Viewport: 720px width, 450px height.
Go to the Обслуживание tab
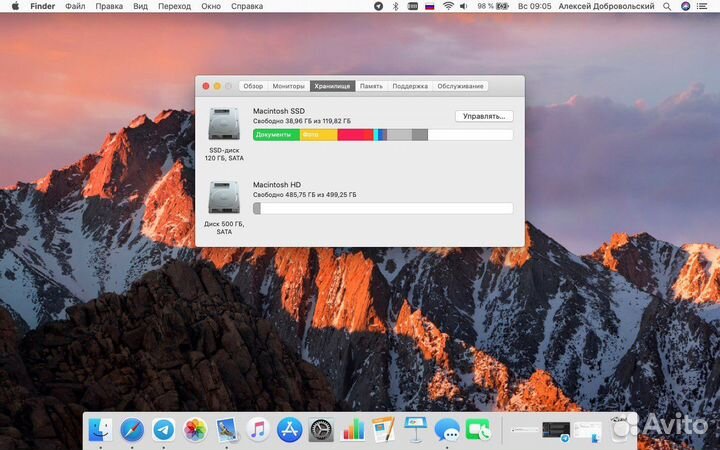pyautogui.click(x=460, y=86)
